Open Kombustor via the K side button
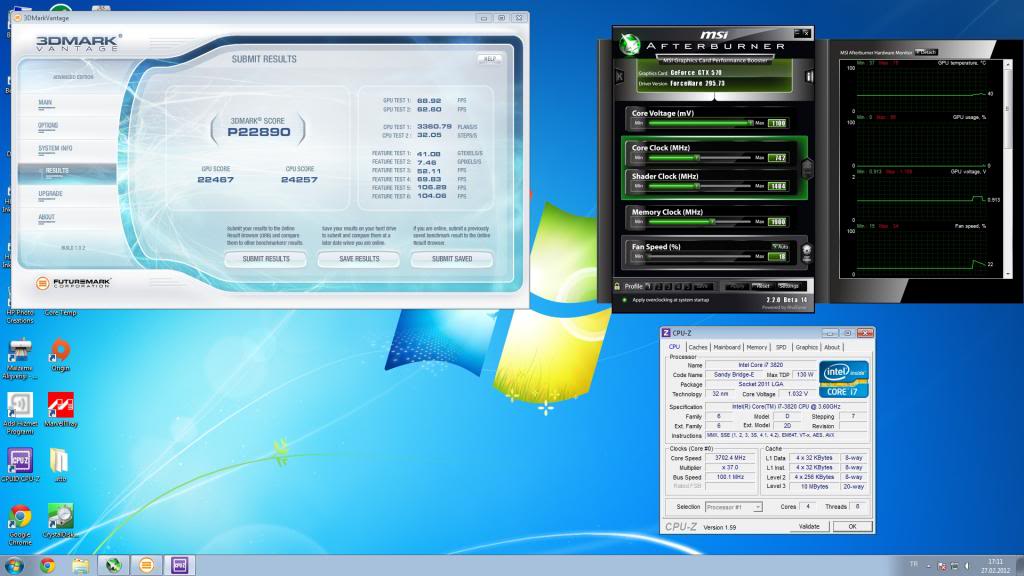This screenshot has height=576, width=1024. point(620,76)
